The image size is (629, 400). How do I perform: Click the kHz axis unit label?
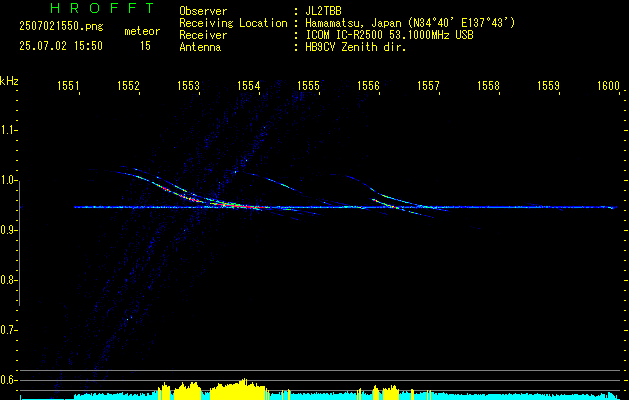point(9,81)
